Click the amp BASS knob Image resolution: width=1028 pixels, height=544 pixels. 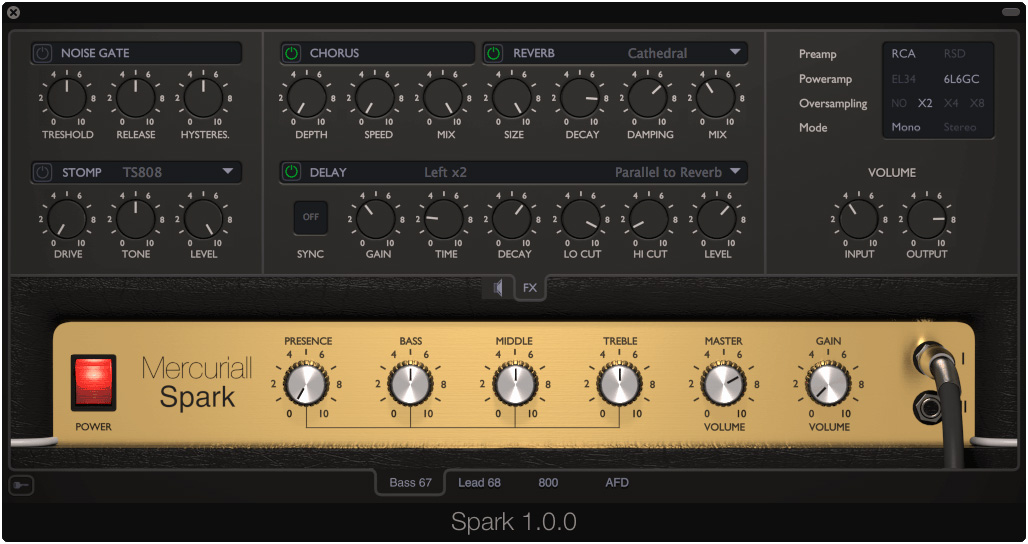tap(410, 384)
